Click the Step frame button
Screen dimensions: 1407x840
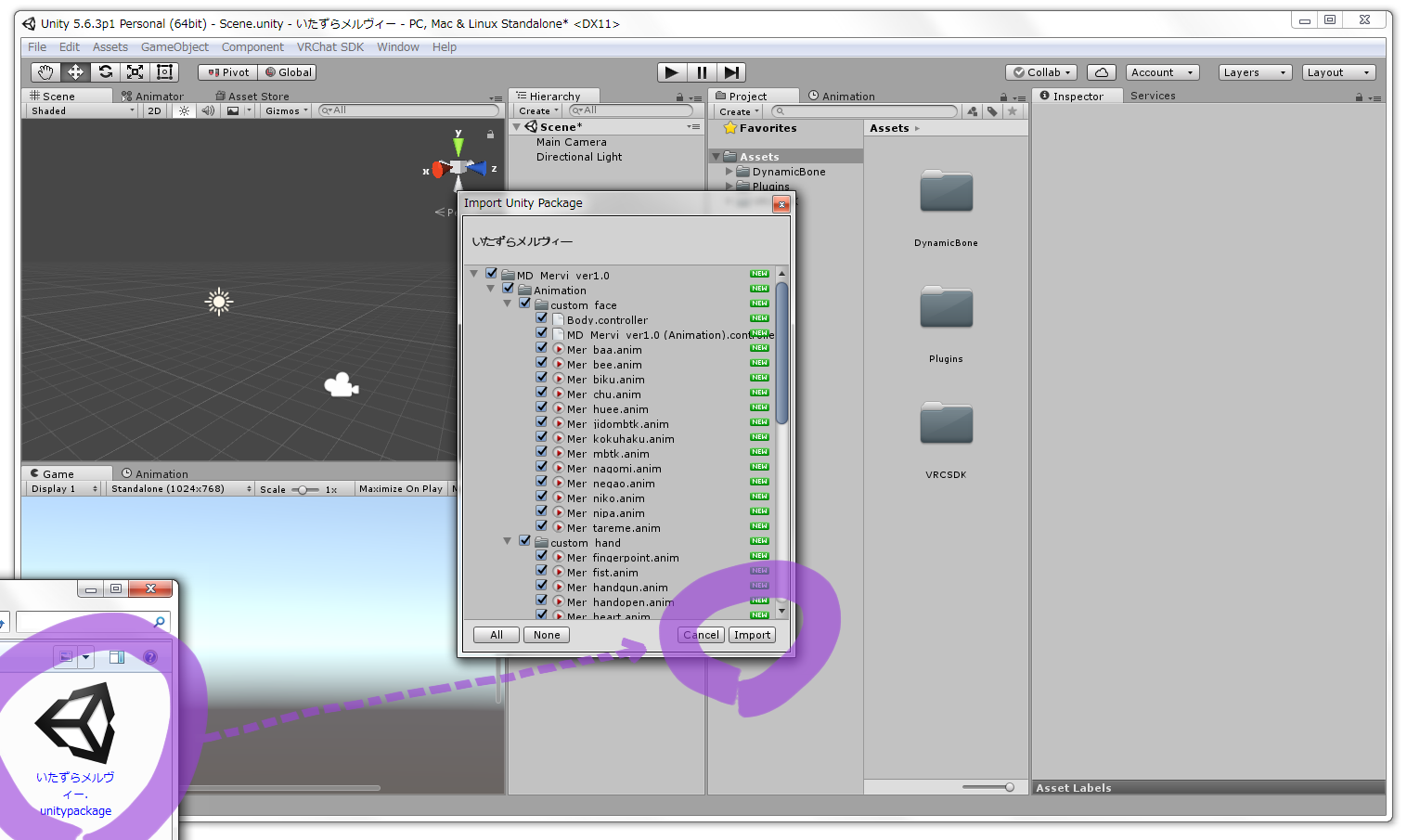731,72
